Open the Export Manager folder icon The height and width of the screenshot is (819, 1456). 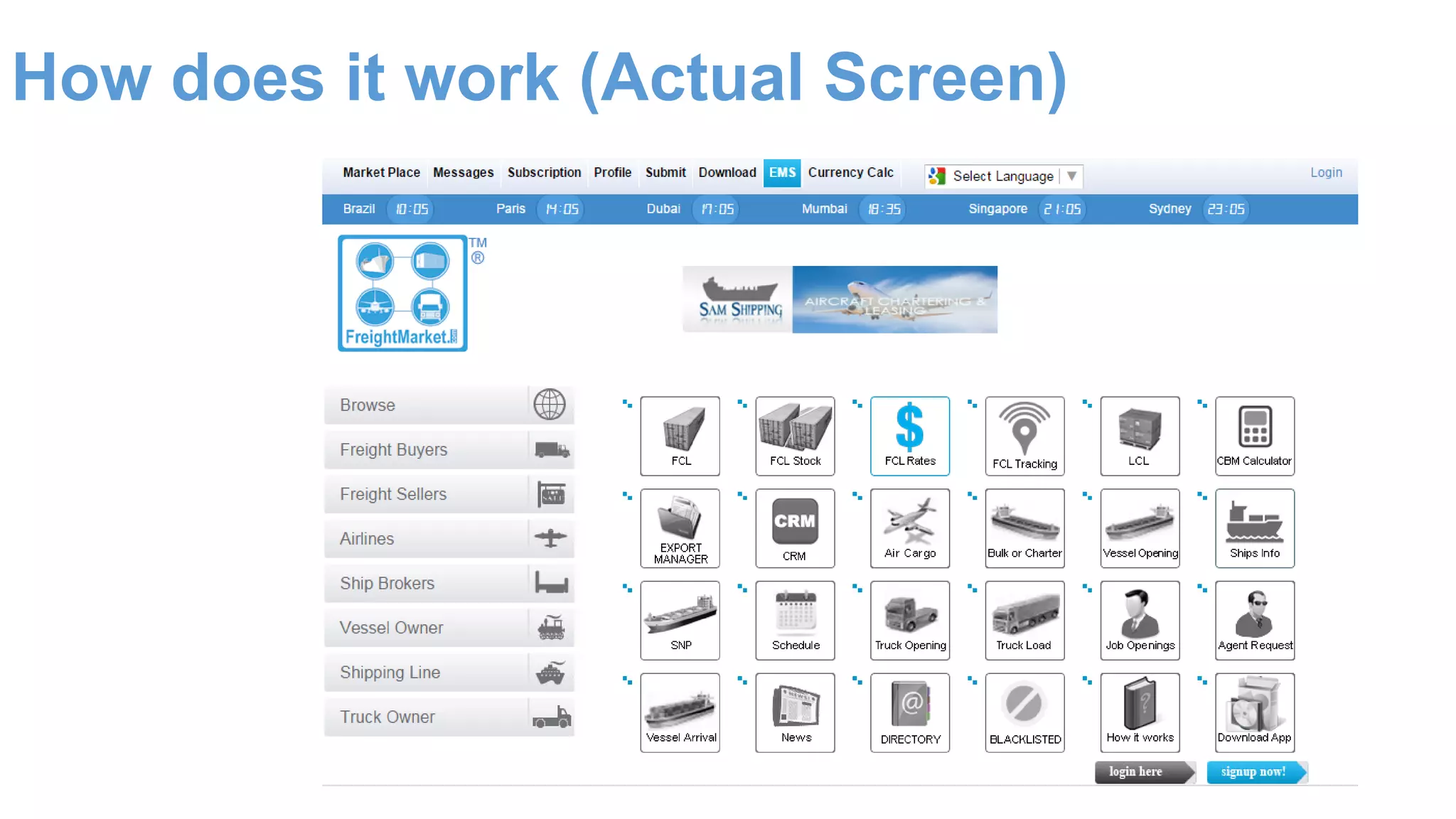(680, 528)
